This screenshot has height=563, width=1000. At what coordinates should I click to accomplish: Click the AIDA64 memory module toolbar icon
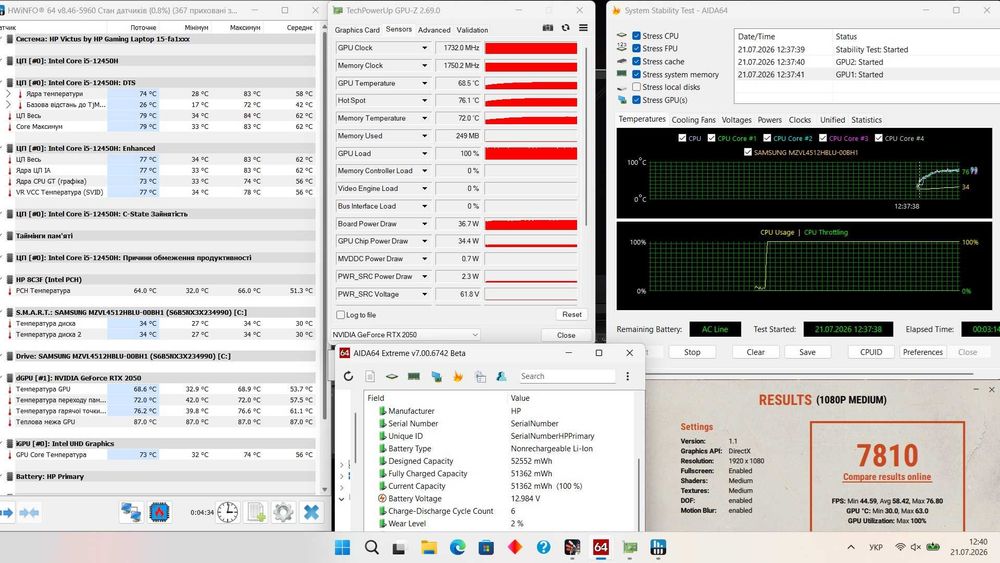coord(414,376)
